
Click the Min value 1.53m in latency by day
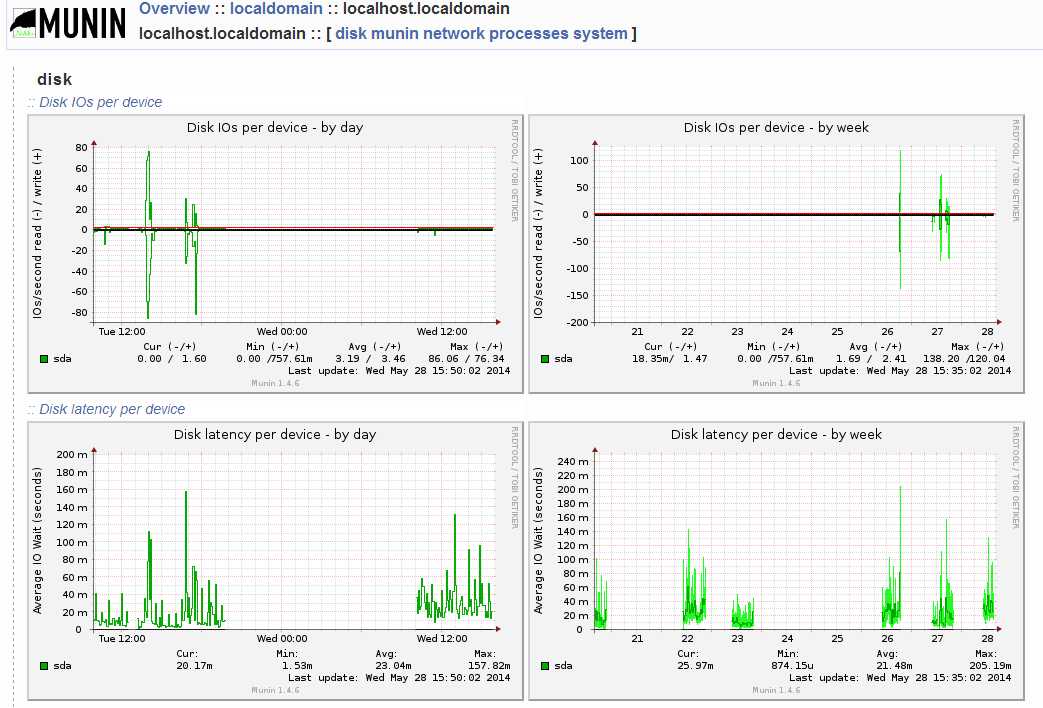click(297, 665)
